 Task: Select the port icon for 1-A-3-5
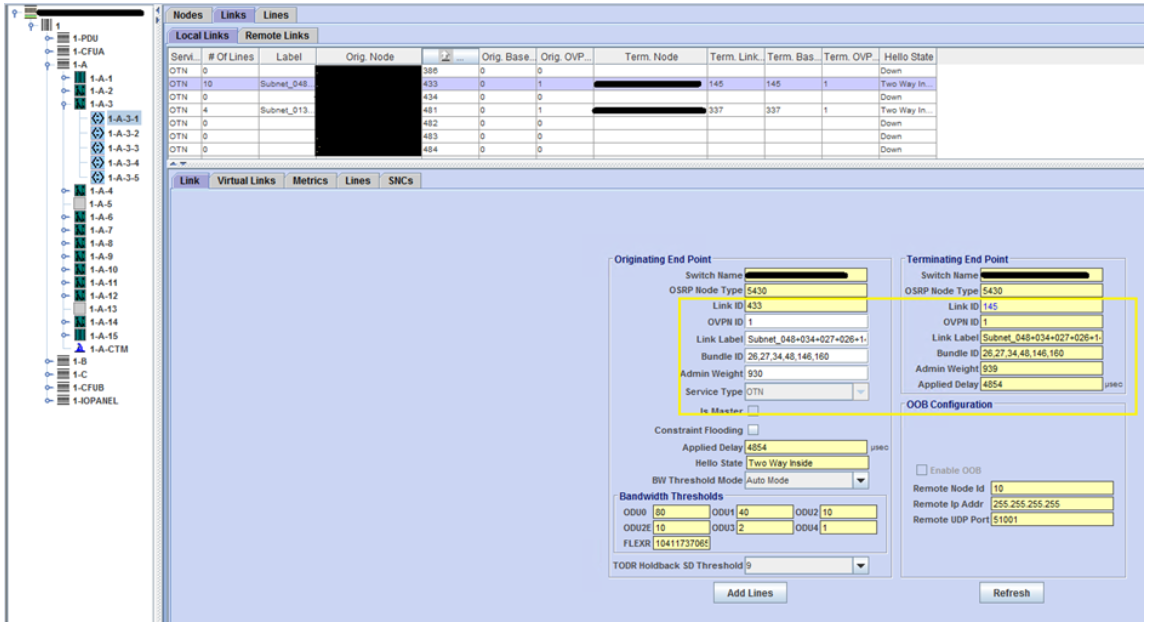click(x=97, y=177)
